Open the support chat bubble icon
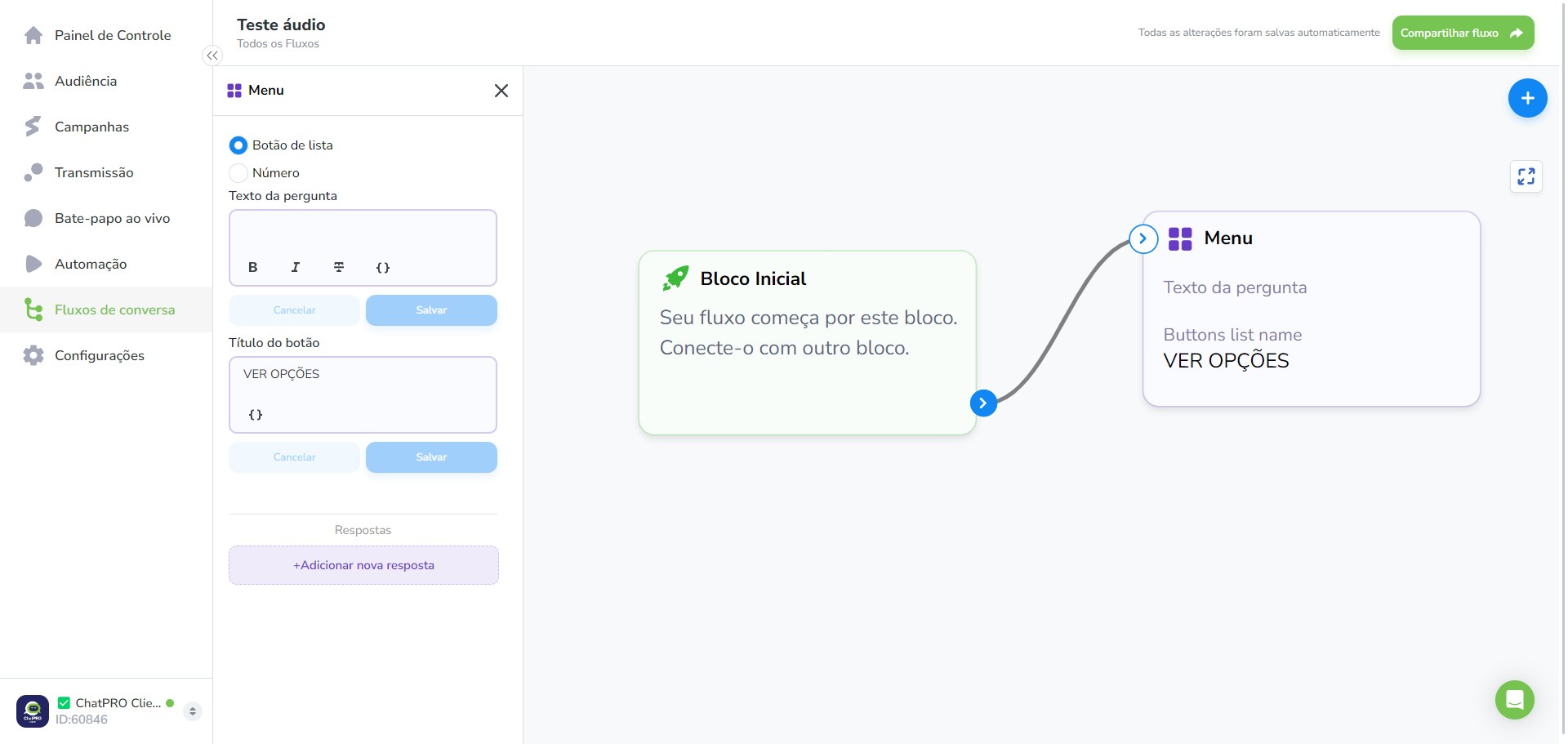This screenshot has width=1568, height=744. point(1514,700)
